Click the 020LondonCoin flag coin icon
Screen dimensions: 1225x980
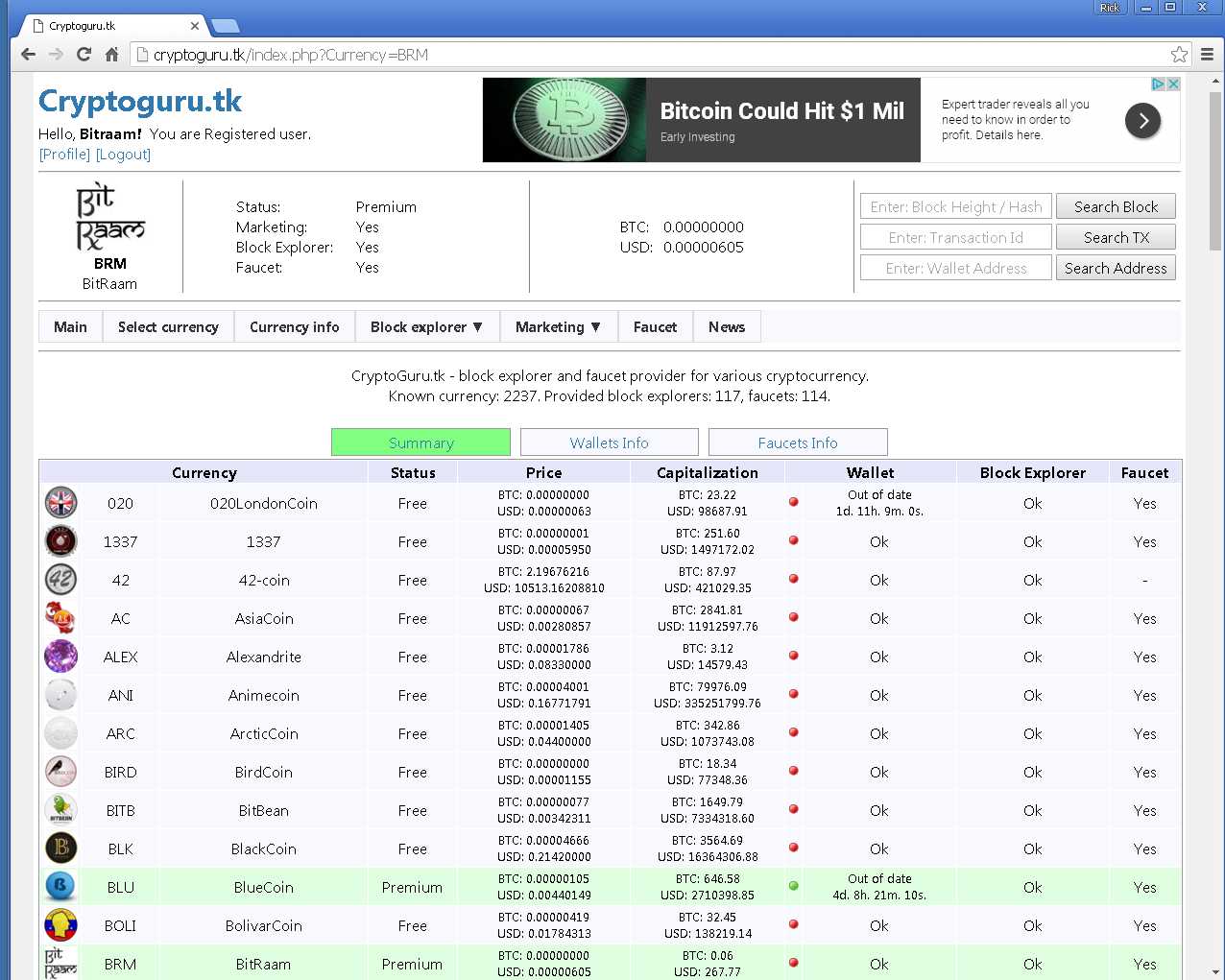tap(61, 502)
